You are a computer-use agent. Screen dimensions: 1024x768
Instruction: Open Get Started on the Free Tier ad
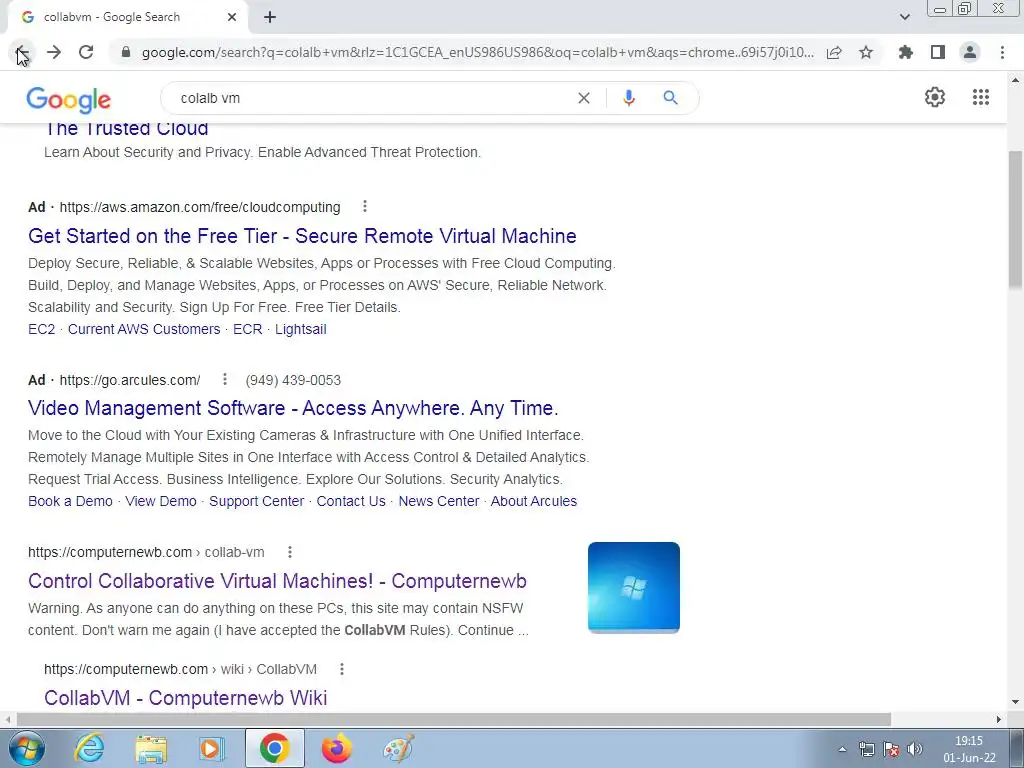pyautogui.click(x=302, y=236)
